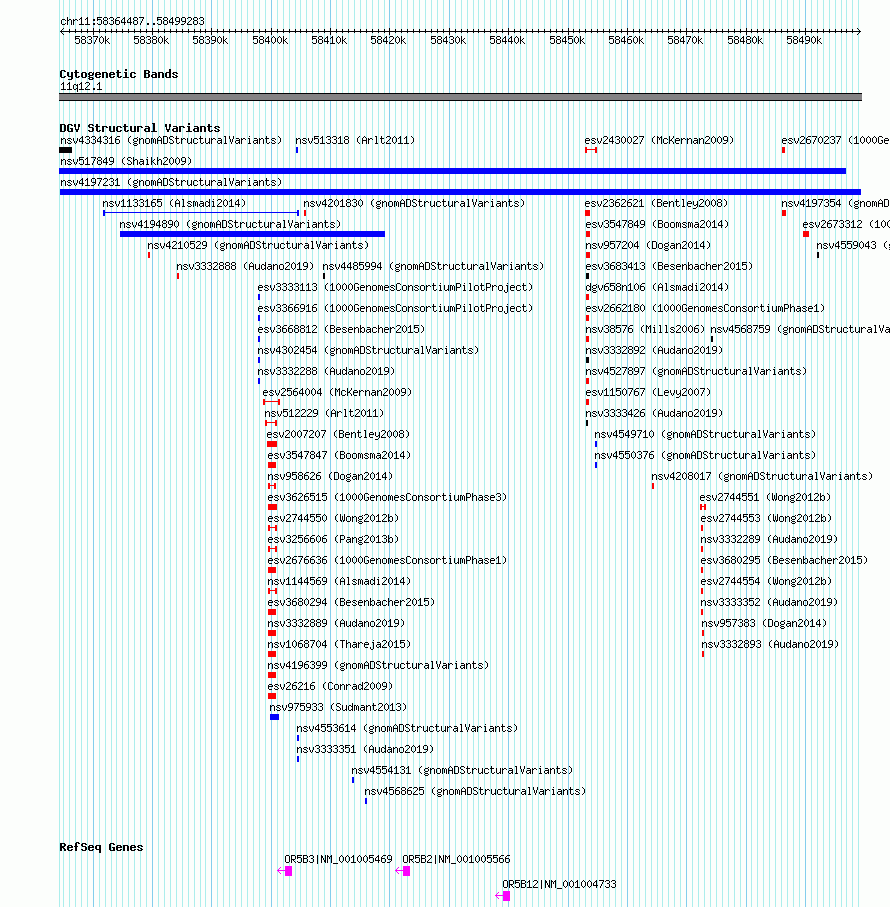Click esv2676636 1000Genomes Phase1 label

point(387,561)
